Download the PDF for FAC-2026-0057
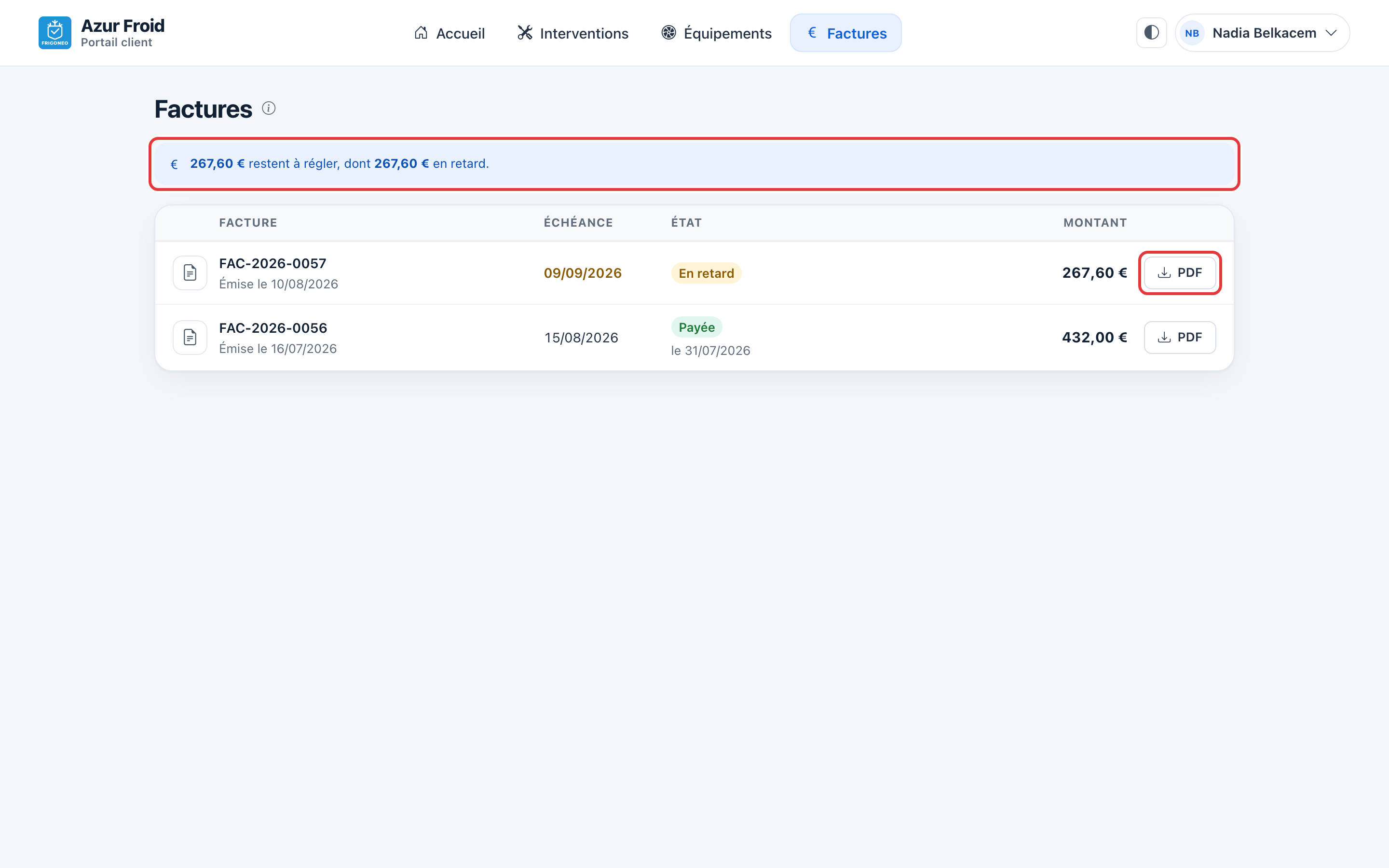 [x=1180, y=272]
